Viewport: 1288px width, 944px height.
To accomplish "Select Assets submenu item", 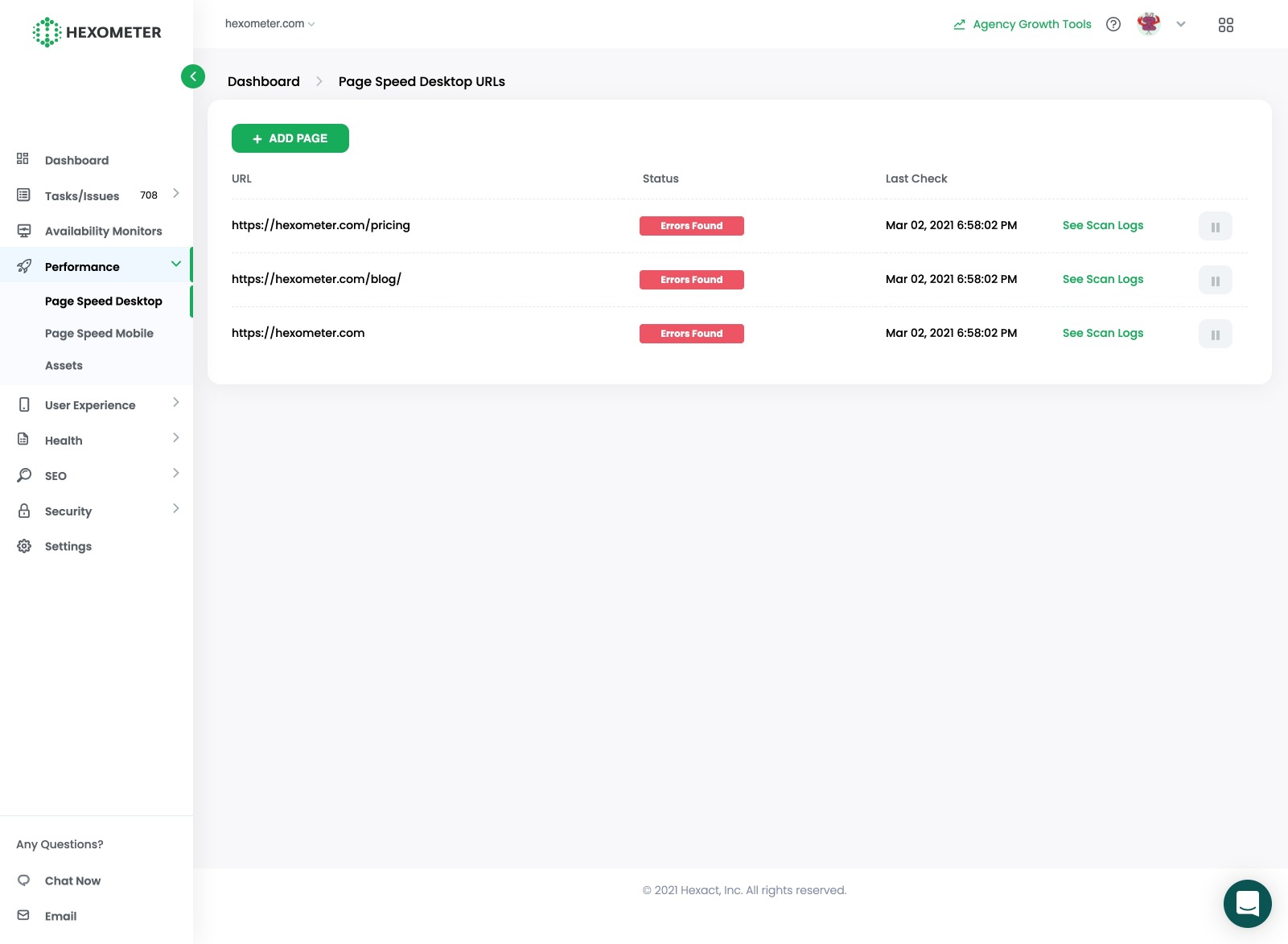I will tap(64, 366).
